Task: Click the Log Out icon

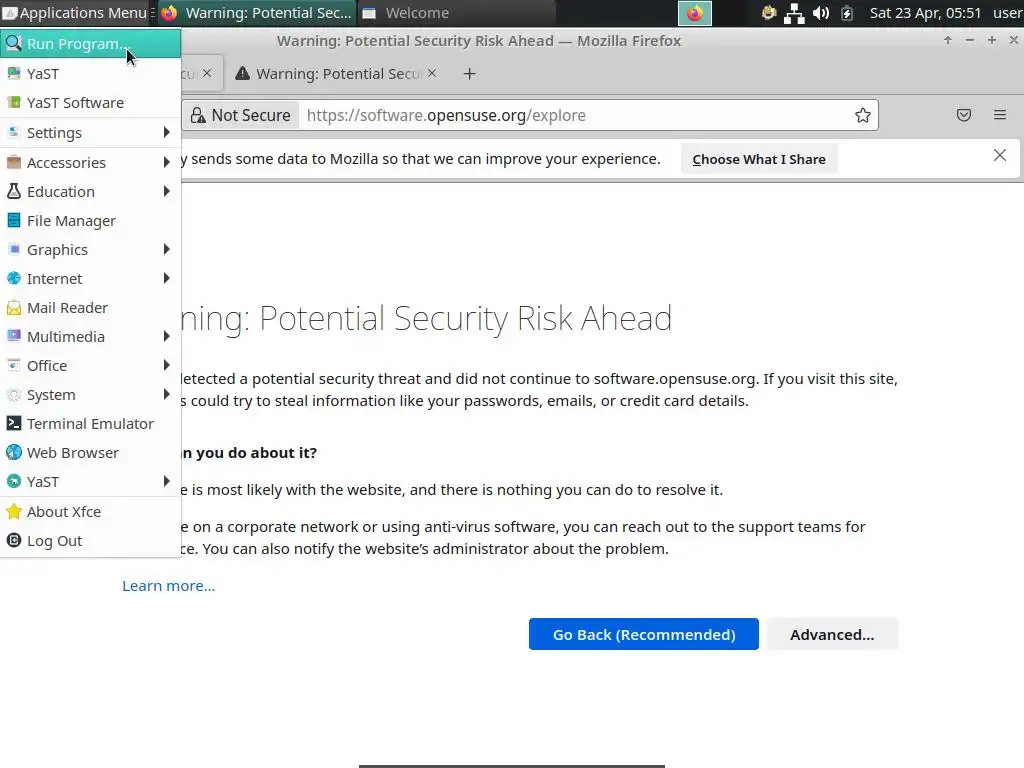Action: coord(14,541)
